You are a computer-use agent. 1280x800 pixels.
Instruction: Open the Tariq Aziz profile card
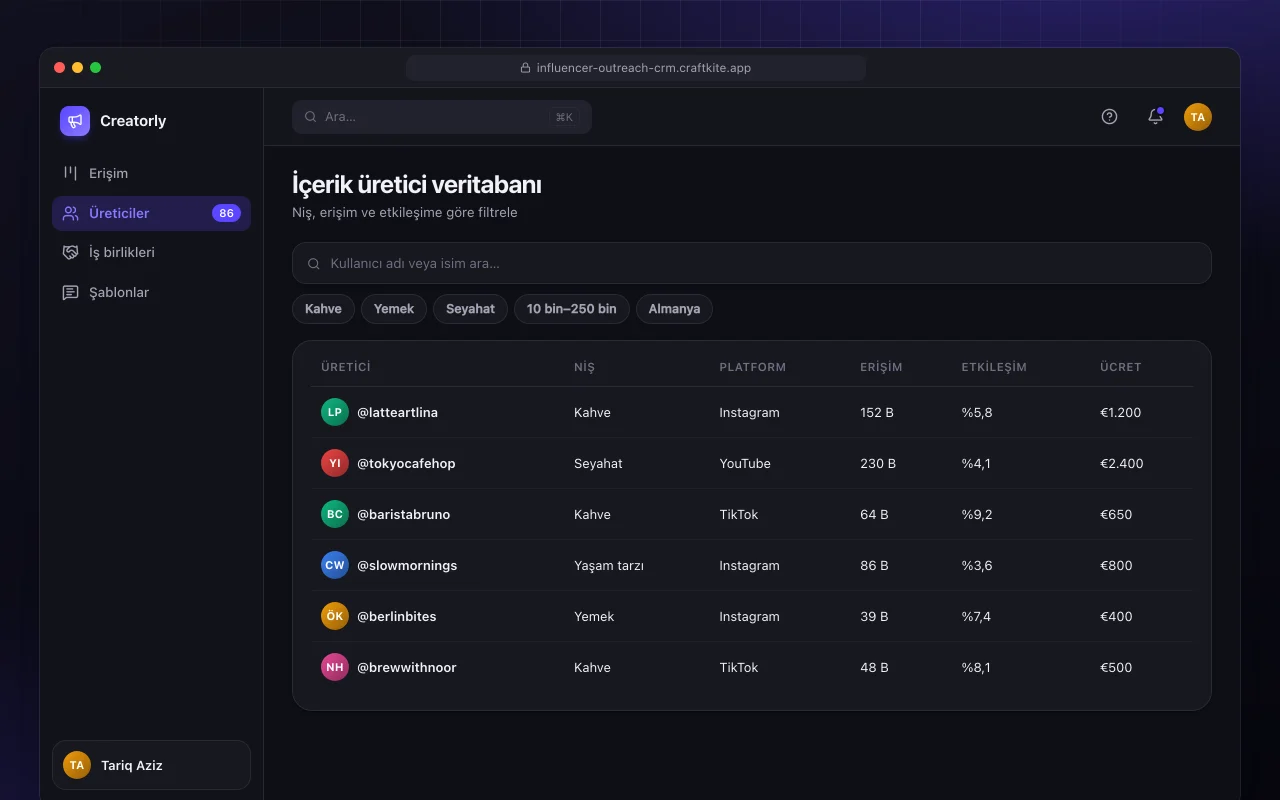[x=151, y=765]
